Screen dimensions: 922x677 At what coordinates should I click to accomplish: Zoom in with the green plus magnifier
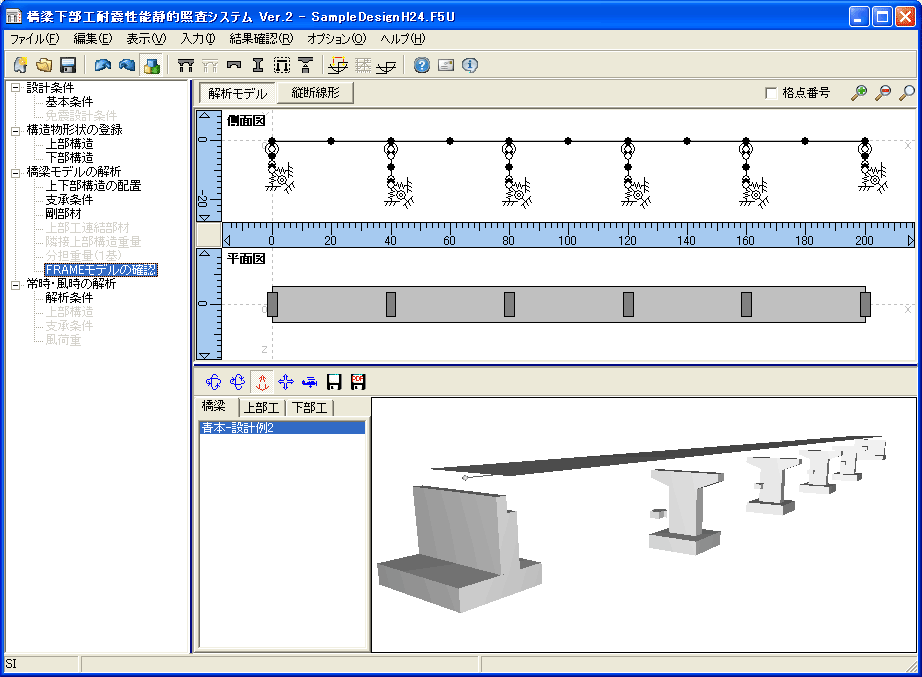tap(859, 93)
